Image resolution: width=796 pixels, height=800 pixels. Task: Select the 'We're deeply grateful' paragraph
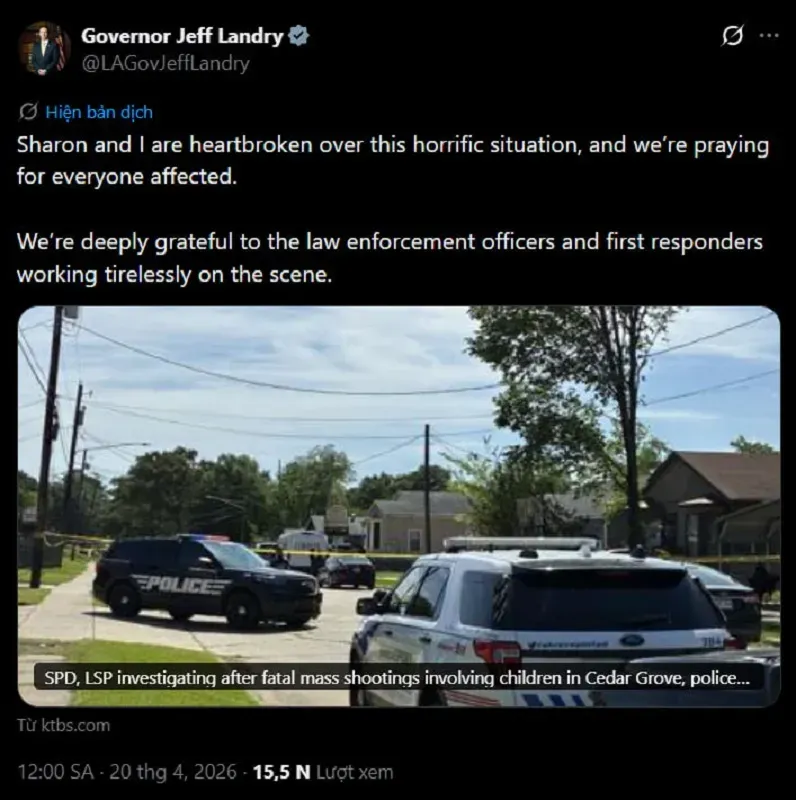[389, 258]
